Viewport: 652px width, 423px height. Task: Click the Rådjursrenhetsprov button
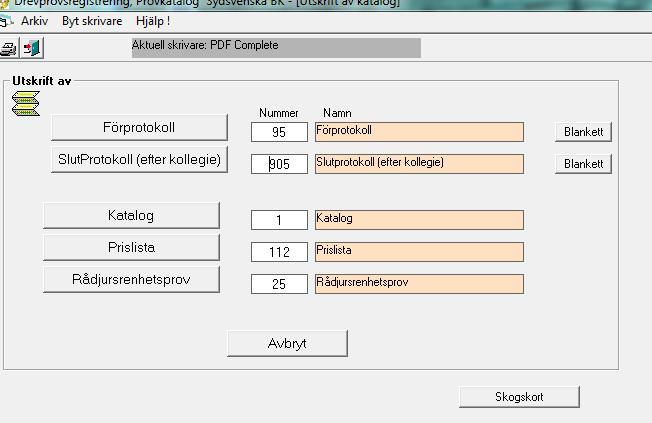(131, 280)
